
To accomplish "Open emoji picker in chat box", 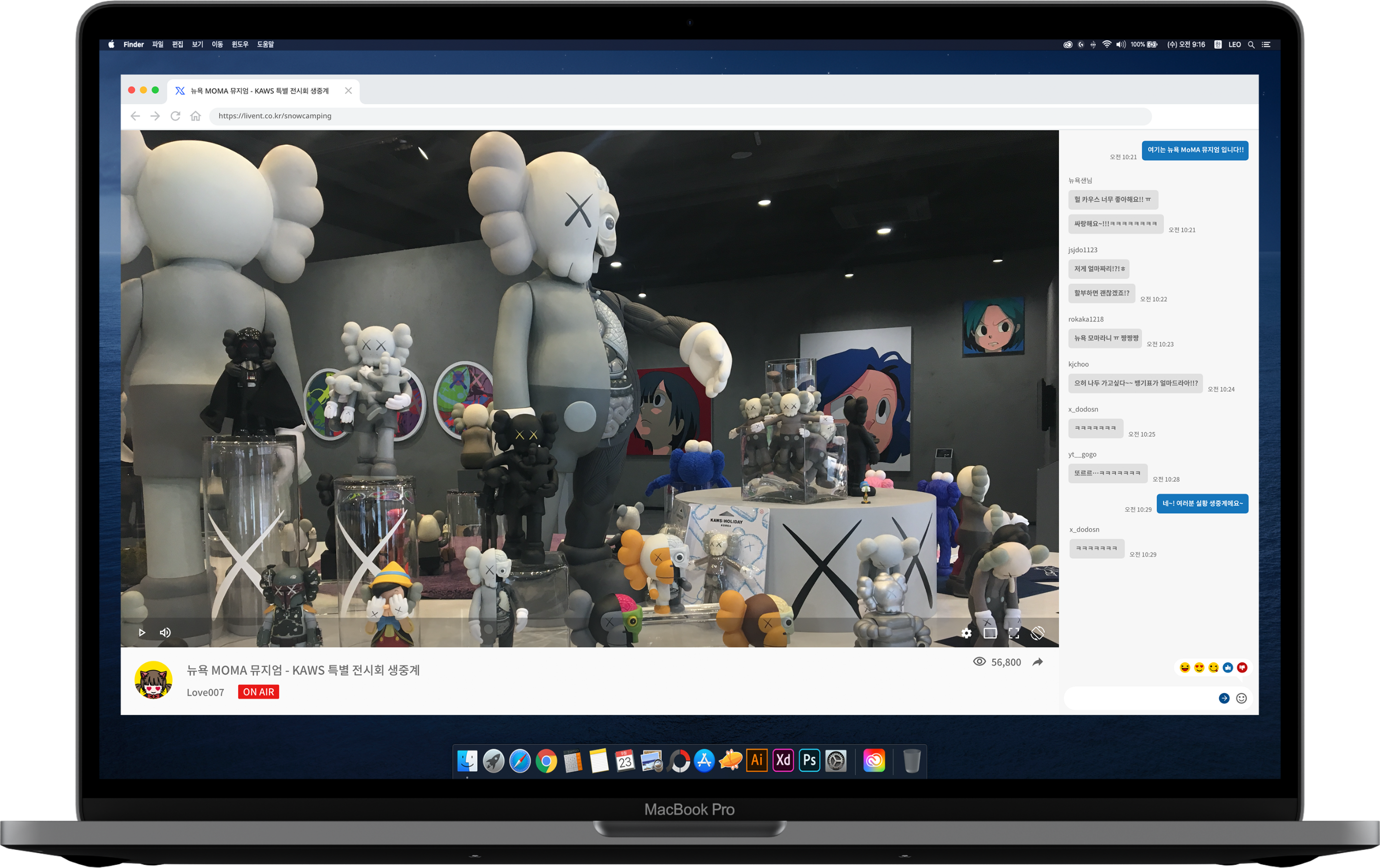I will (1241, 698).
